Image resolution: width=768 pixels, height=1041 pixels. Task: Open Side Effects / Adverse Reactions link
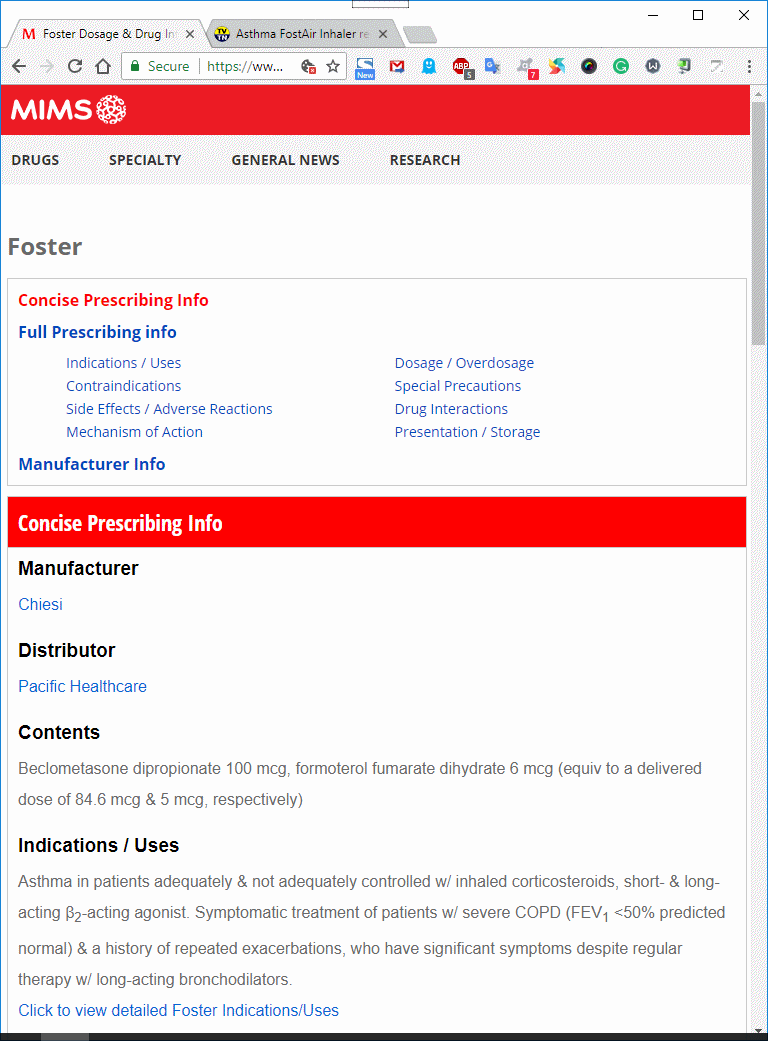click(x=169, y=409)
